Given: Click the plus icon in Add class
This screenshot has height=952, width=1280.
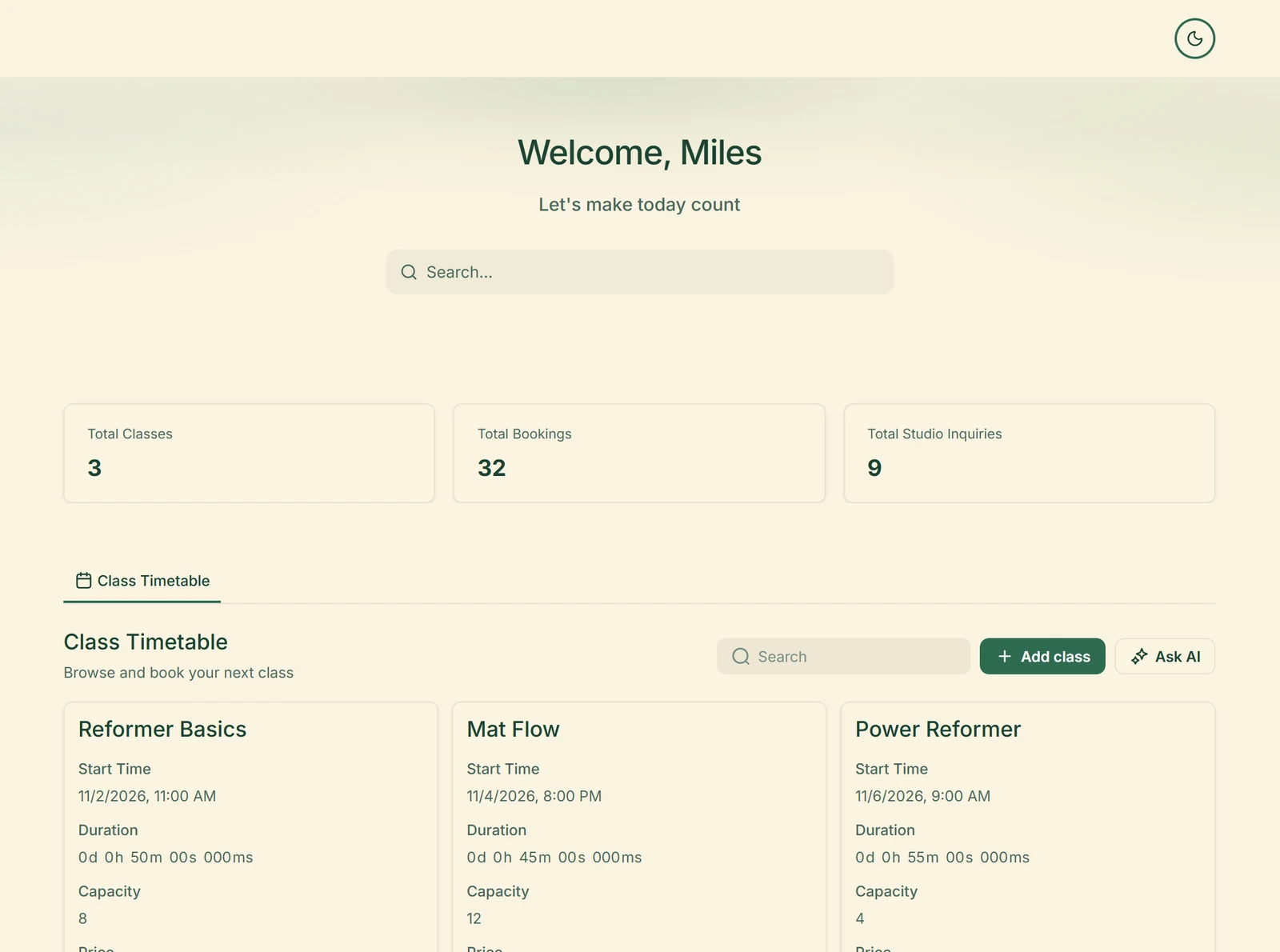Looking at the screenshot, I should point(1005,657).
